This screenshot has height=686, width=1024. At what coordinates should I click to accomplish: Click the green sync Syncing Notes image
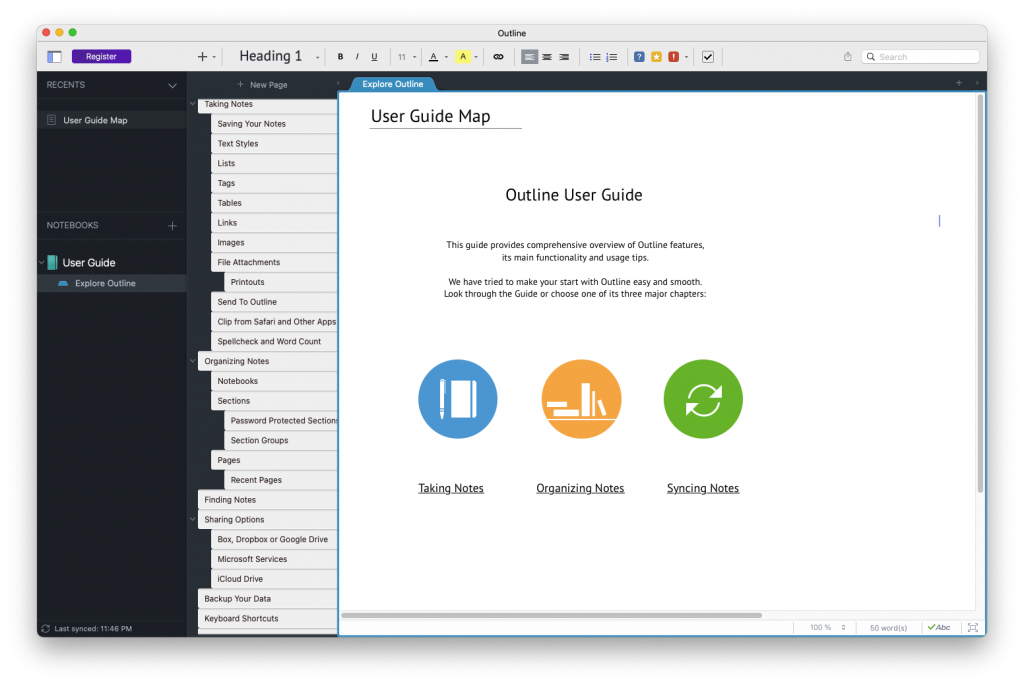click(703, 399)
